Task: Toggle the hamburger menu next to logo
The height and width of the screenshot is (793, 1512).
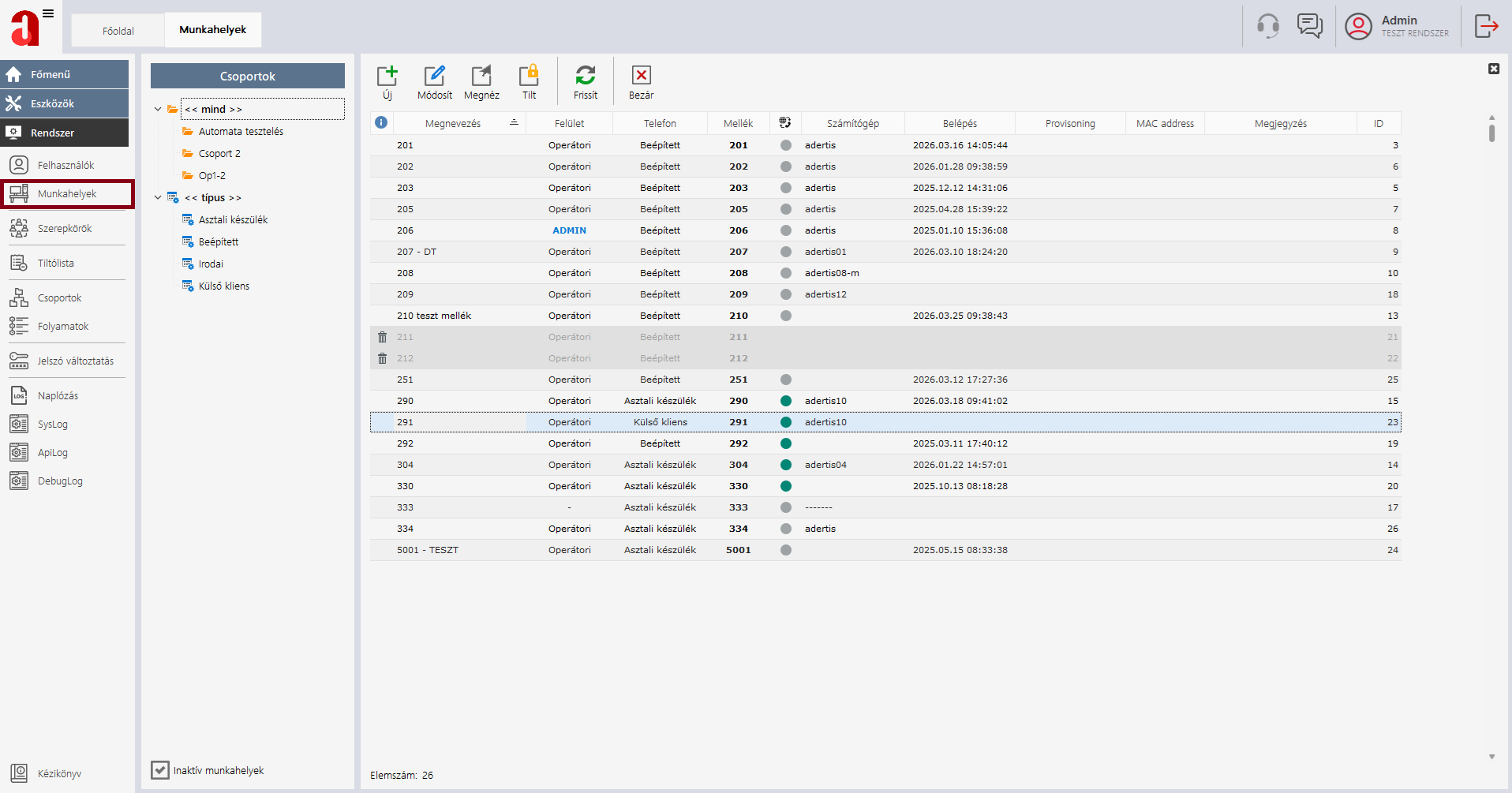Action: click(x=48, y=13)
